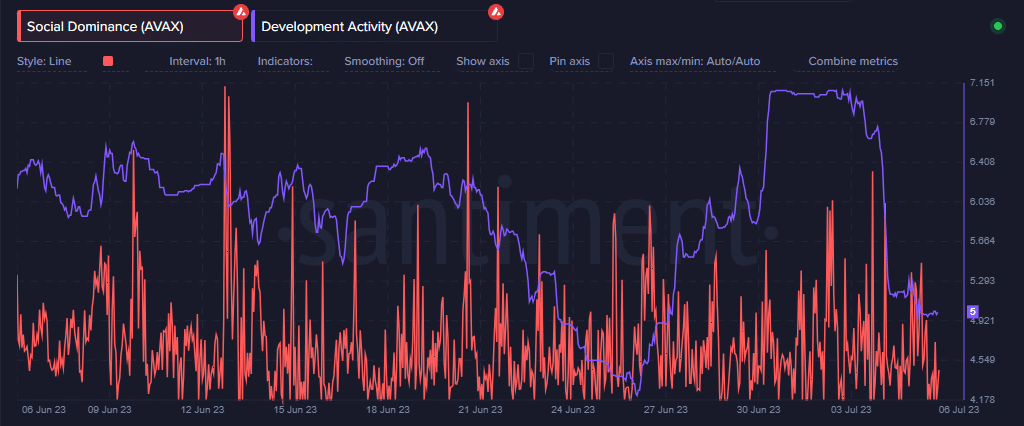Click the AVAX badge on Social Dominance
This screenshot has width=1024, height=426.
click(x=241, y=11)
